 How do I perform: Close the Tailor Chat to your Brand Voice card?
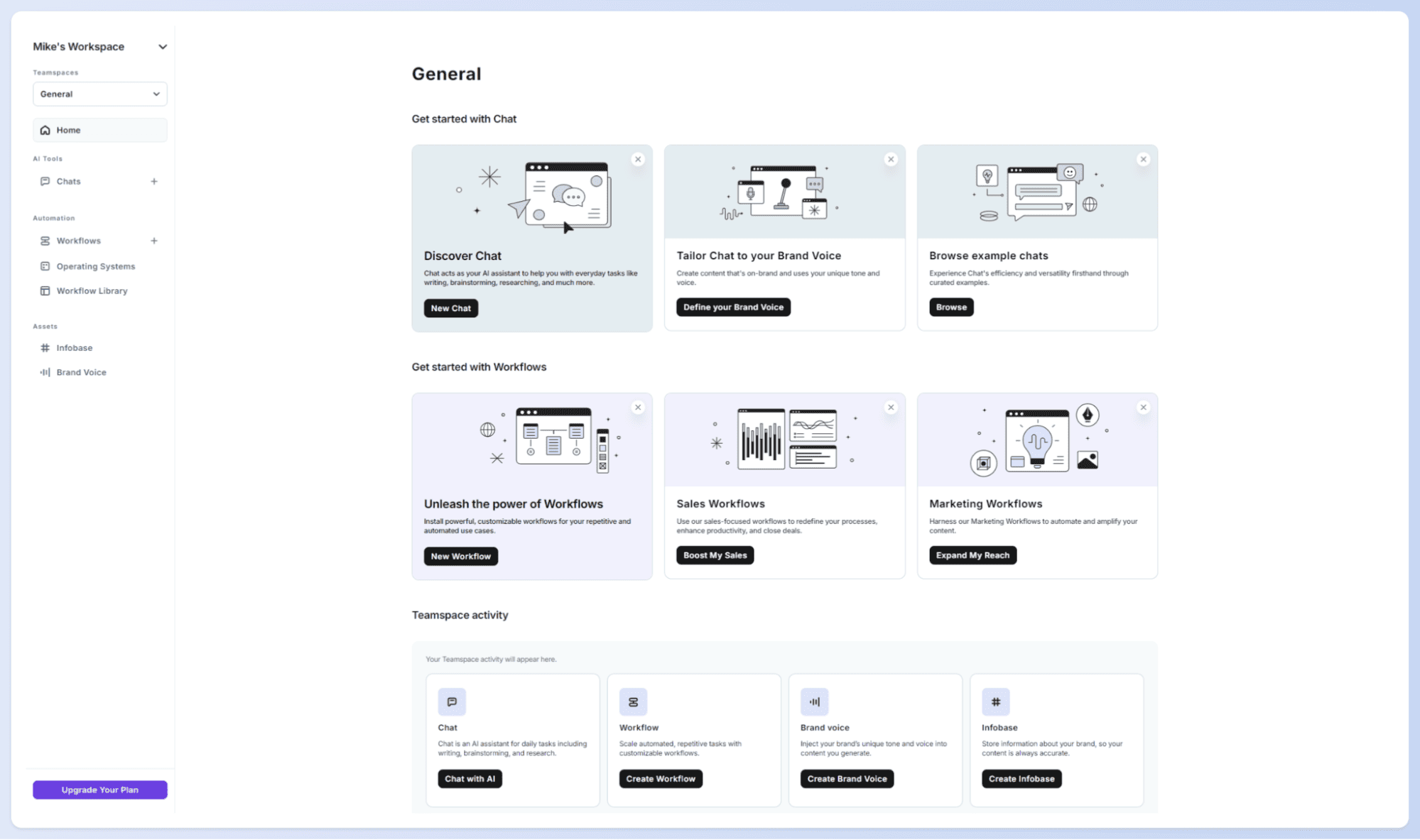click(891, 159)
